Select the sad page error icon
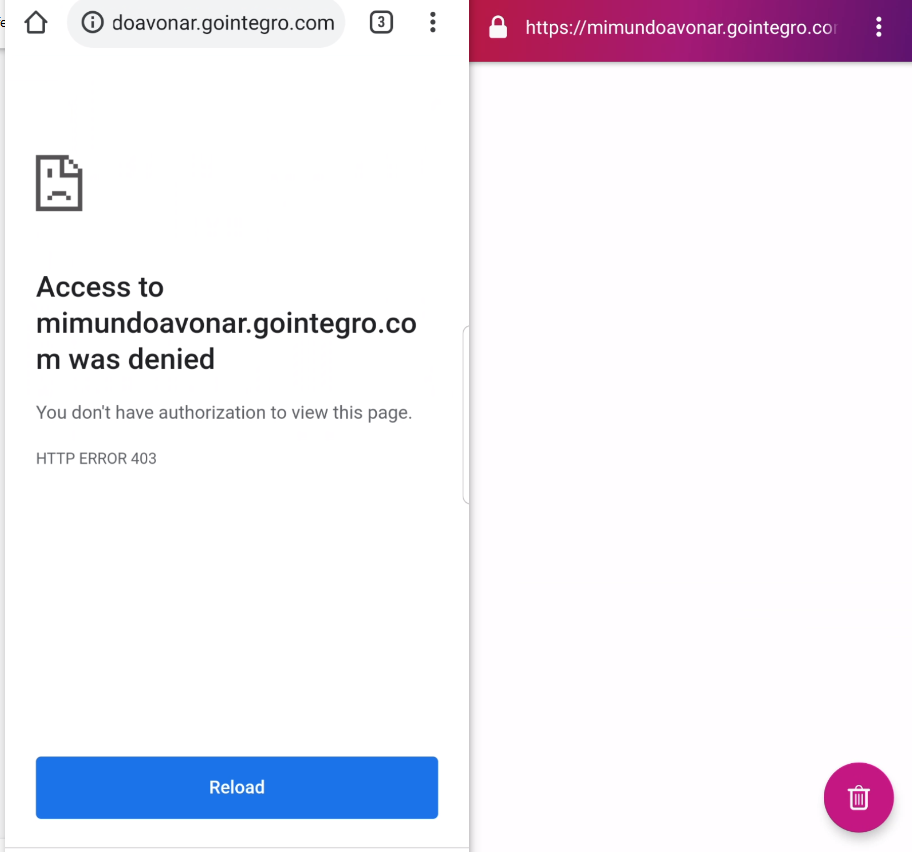Image resolution: width=912 pixels, height=852 pixels. pos(59,183)
